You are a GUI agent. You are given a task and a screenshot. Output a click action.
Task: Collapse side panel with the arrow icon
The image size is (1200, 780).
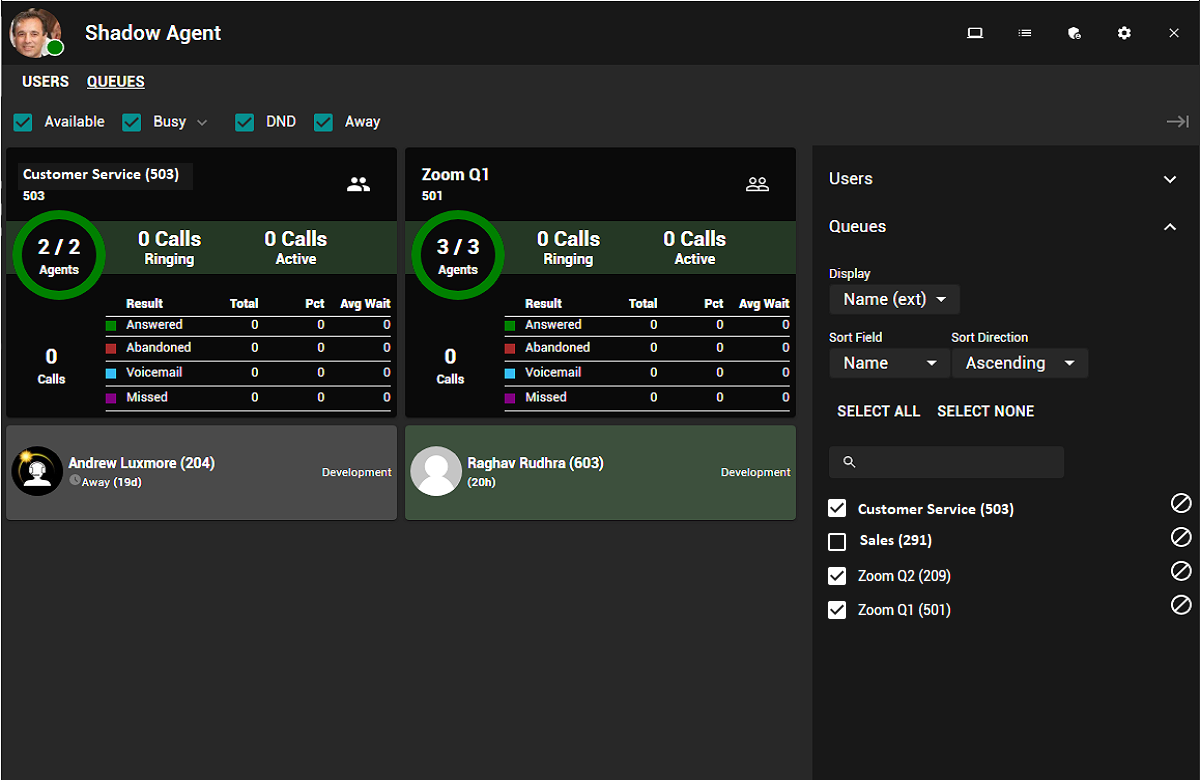point(1177,122)
